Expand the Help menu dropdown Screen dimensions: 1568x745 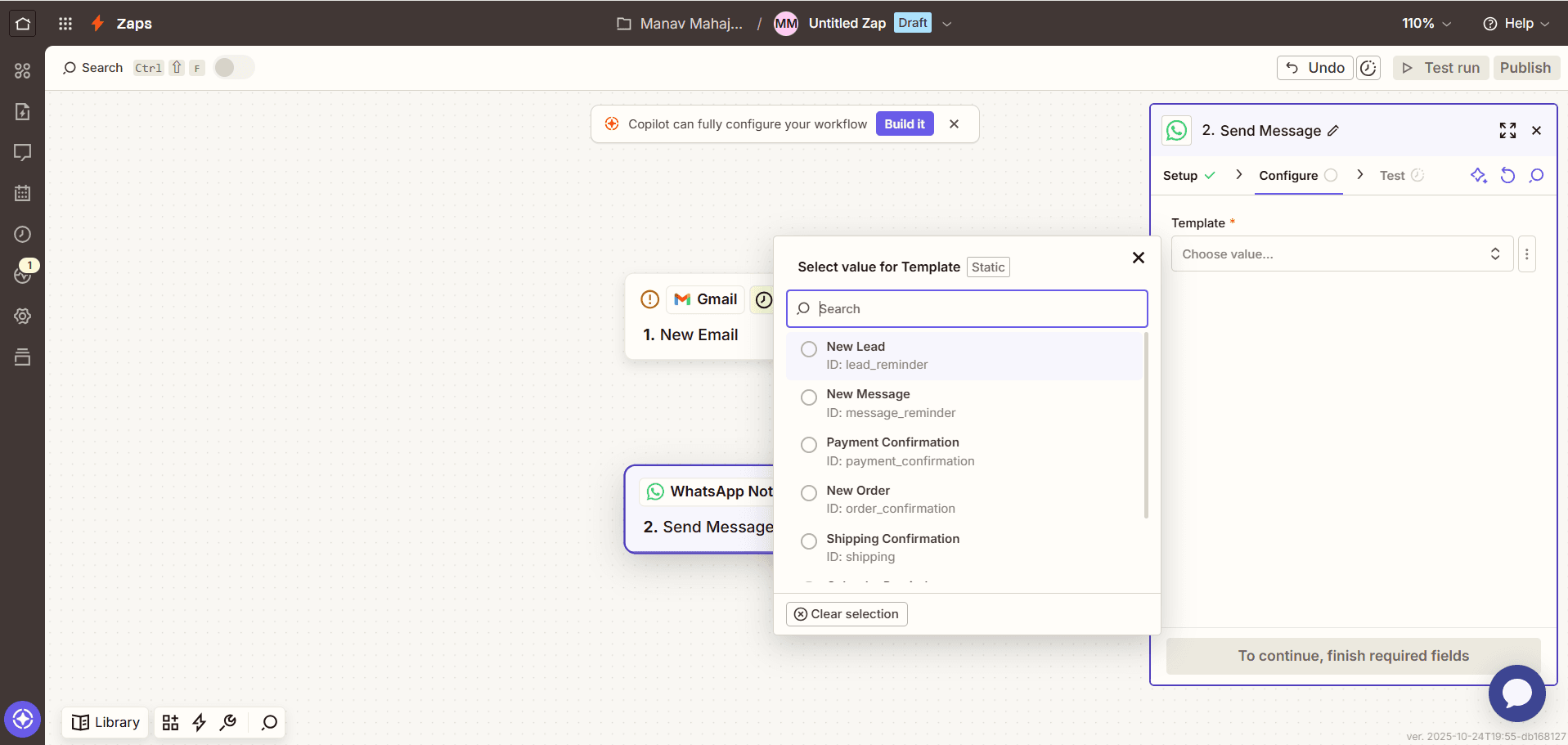[1516, 23]
